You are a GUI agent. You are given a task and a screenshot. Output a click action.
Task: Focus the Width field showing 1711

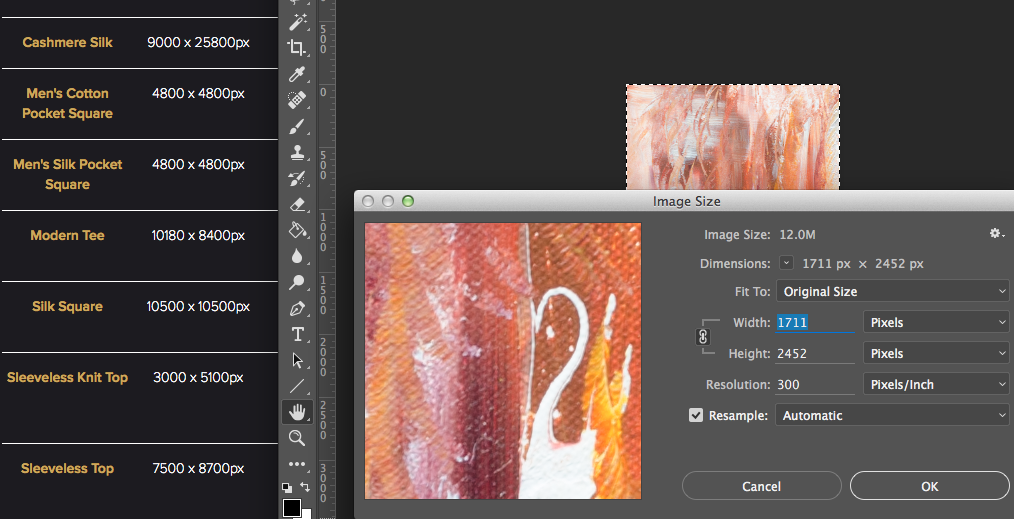pos(815,323)
